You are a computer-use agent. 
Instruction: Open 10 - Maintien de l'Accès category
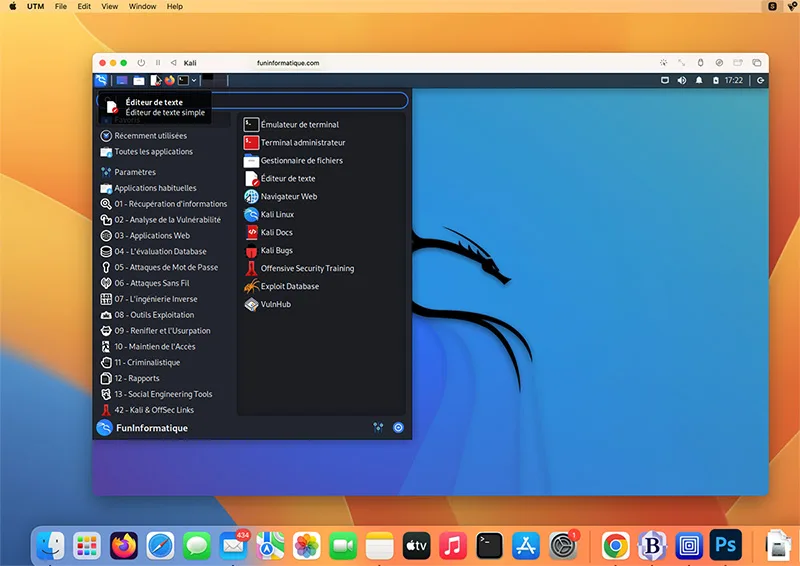(163, 346)
